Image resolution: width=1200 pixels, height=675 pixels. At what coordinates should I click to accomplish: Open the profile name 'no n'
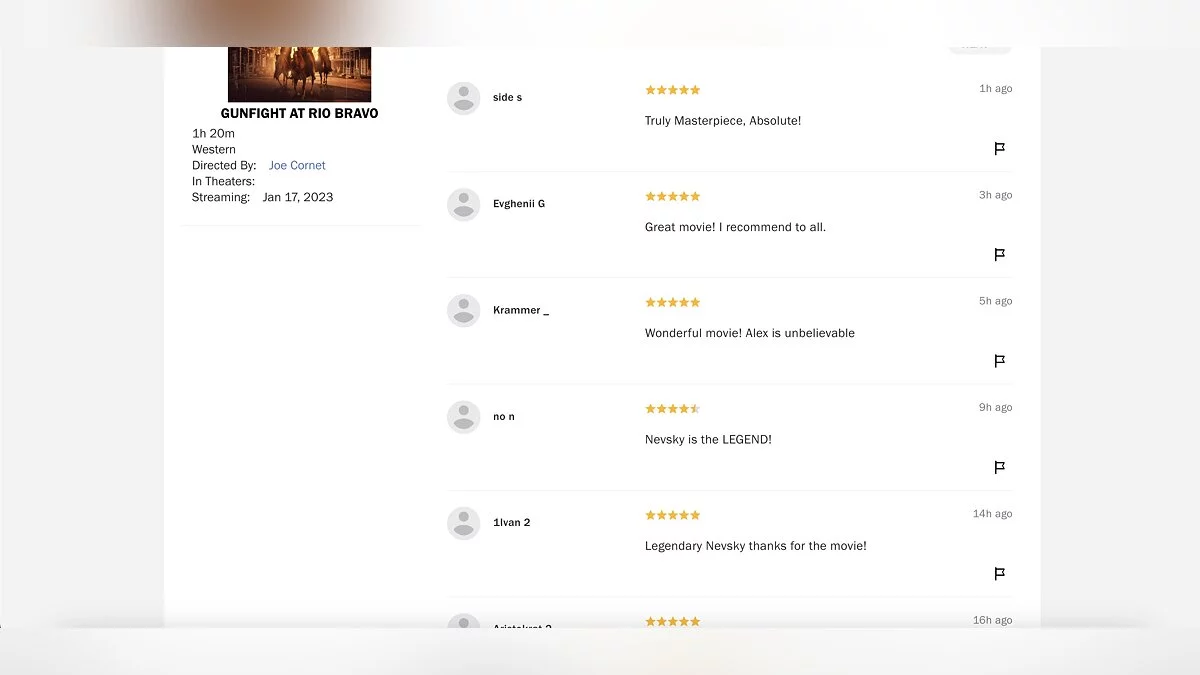(x=503, y=417)
